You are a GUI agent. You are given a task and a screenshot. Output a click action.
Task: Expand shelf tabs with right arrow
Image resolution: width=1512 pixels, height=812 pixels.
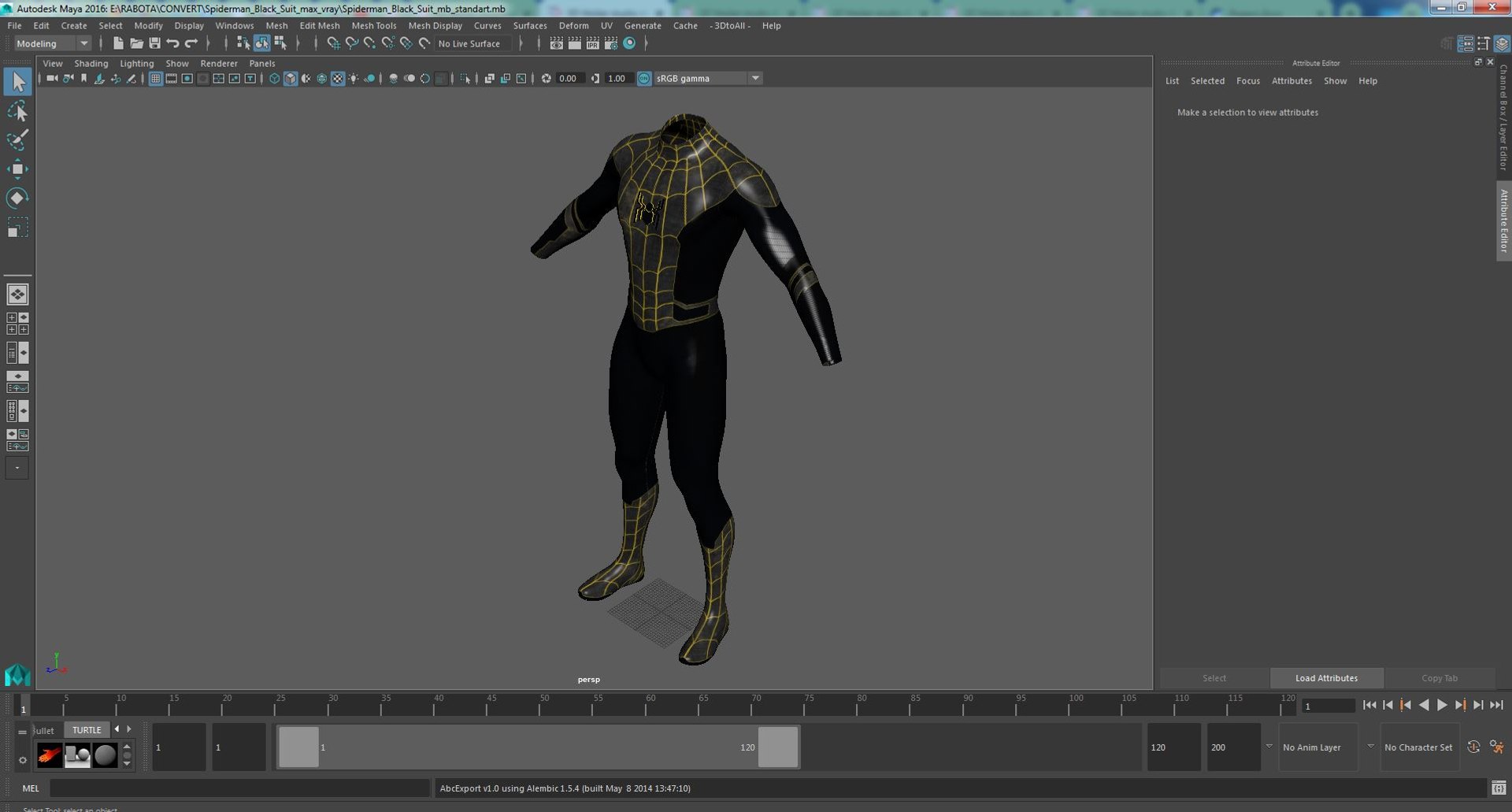[x=129, y=729]
